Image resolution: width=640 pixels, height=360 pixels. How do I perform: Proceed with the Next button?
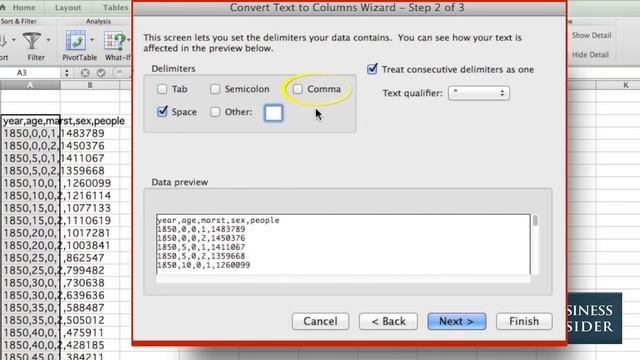click(457, 321)
